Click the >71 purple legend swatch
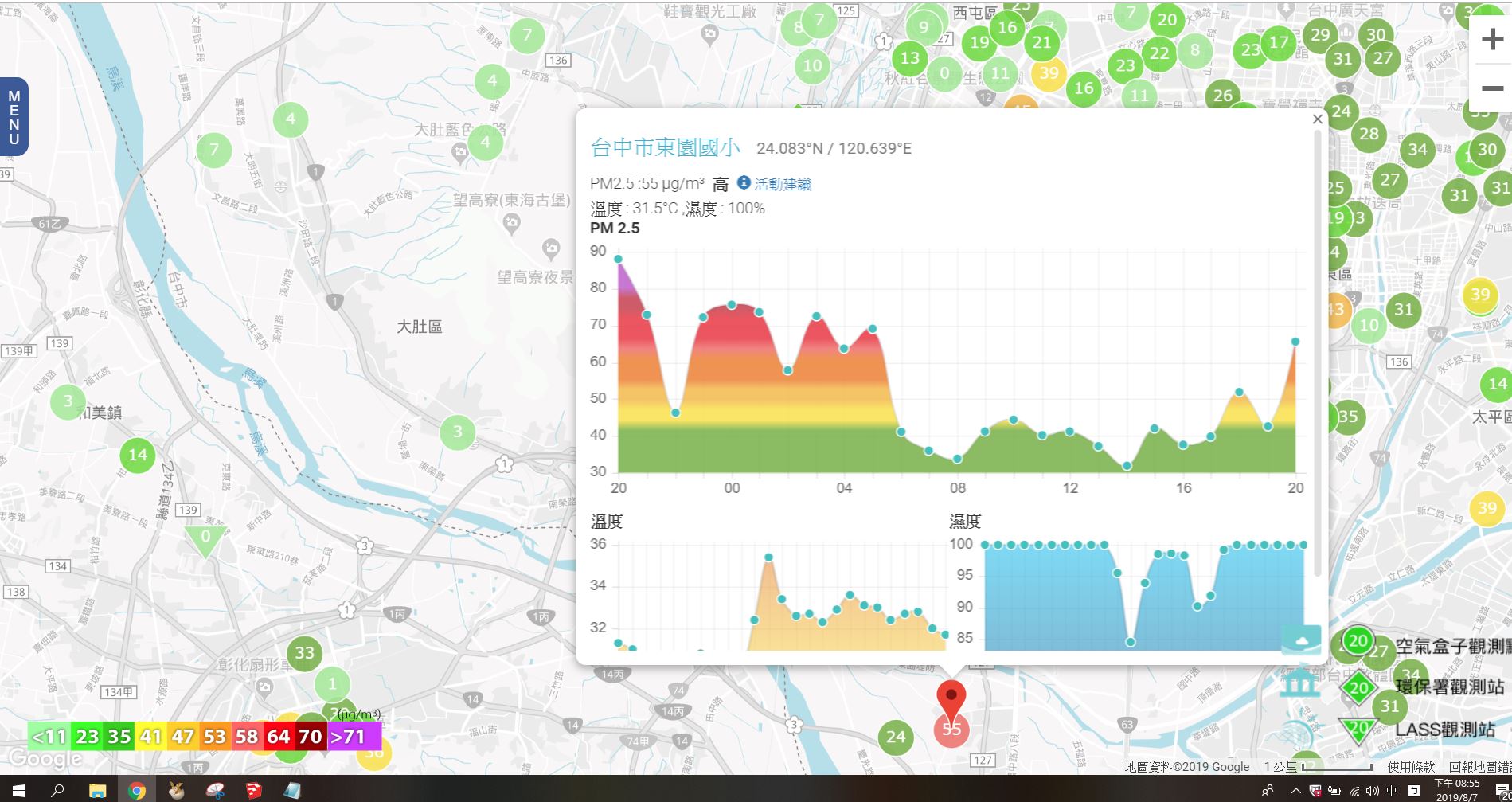 tap(354, 737)
